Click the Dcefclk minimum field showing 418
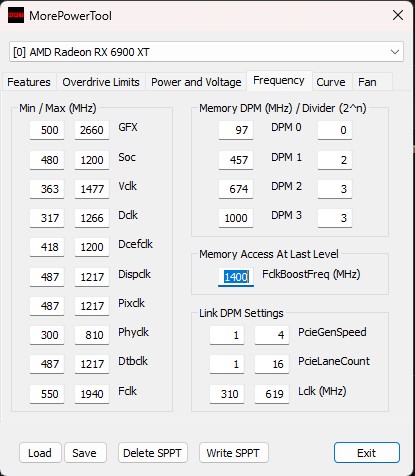 tap(47, 247)
